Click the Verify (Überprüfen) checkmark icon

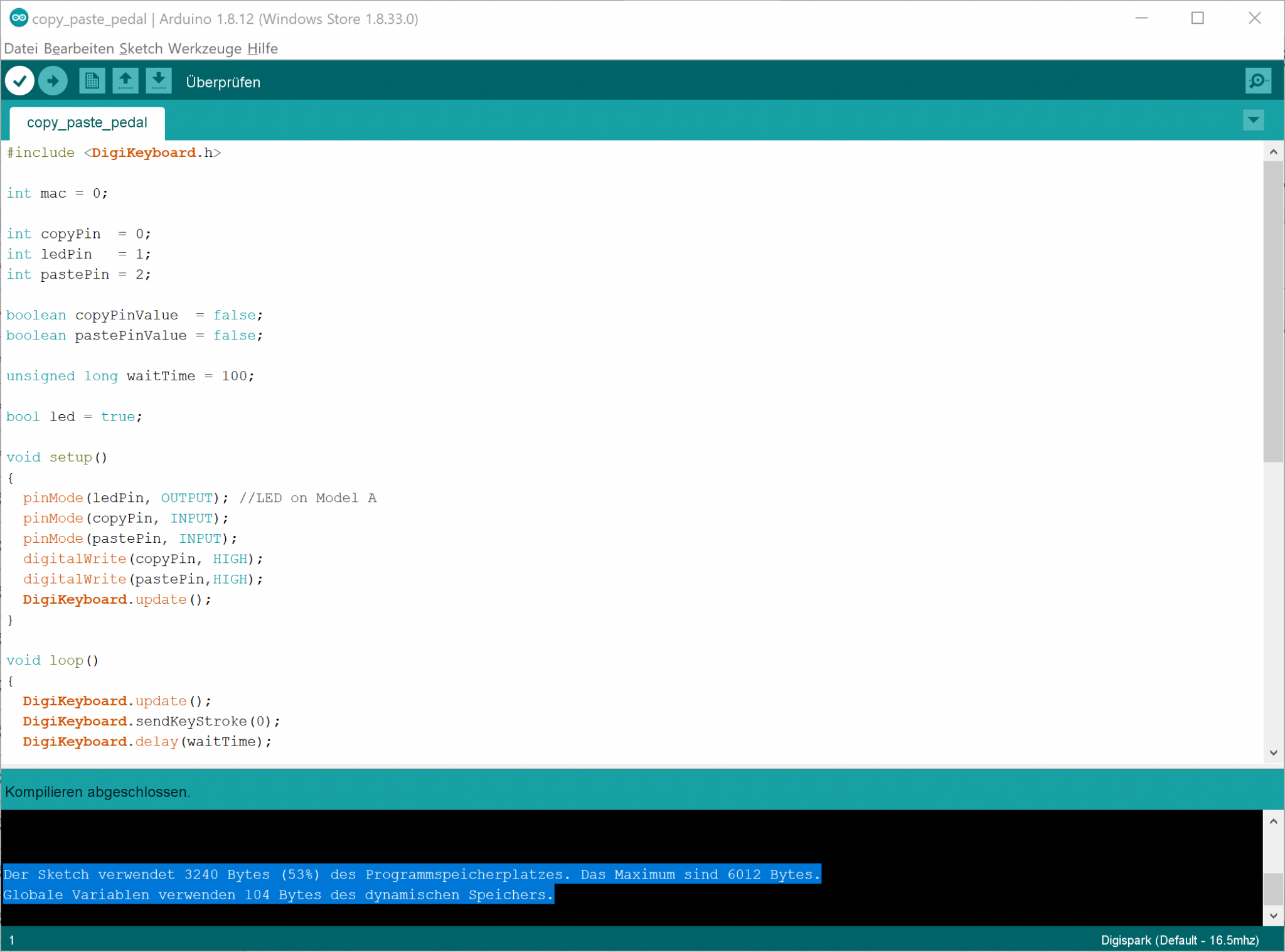pyautogui.click(x=19, y=80)
